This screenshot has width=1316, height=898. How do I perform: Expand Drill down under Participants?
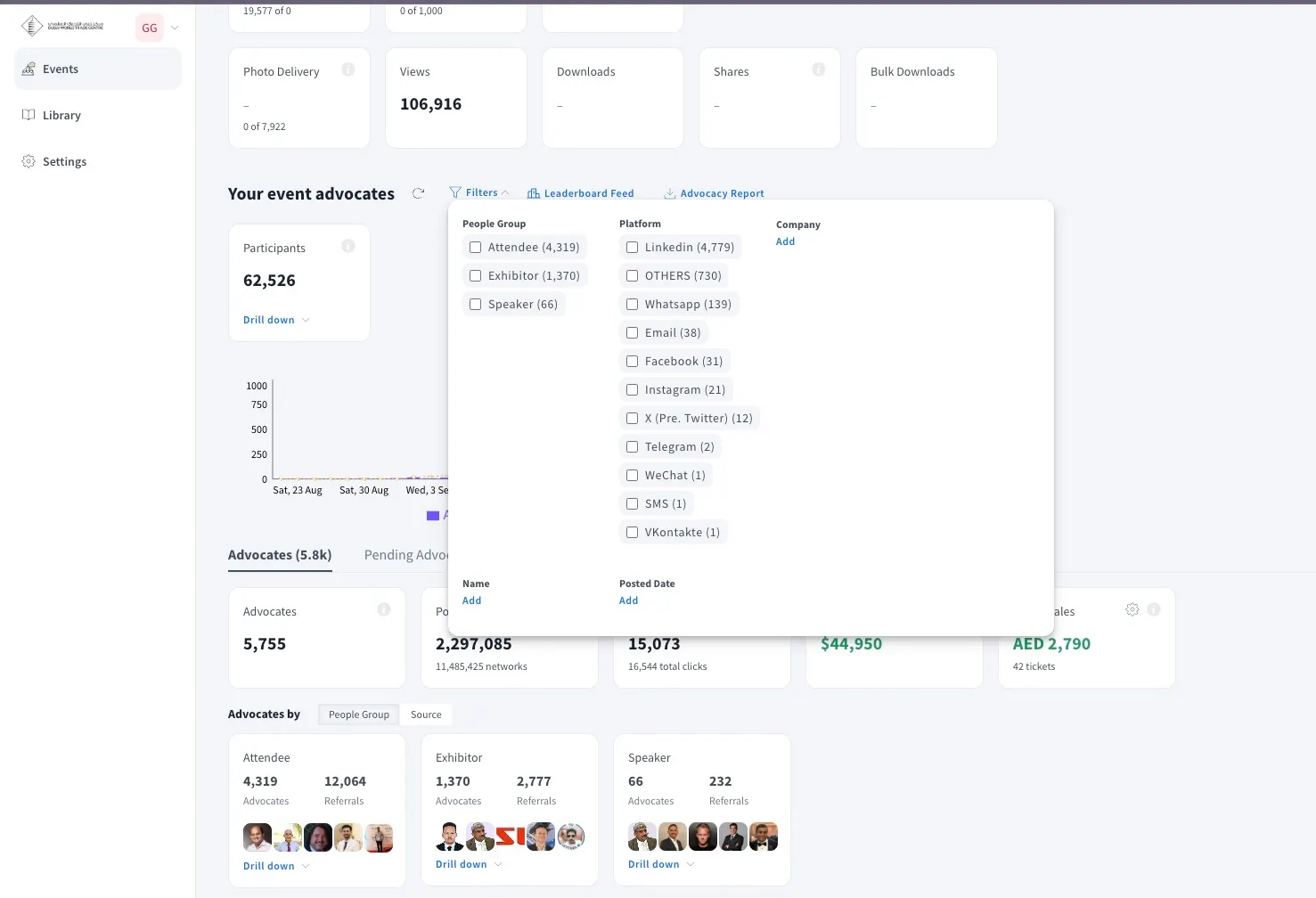pos(275,320)
